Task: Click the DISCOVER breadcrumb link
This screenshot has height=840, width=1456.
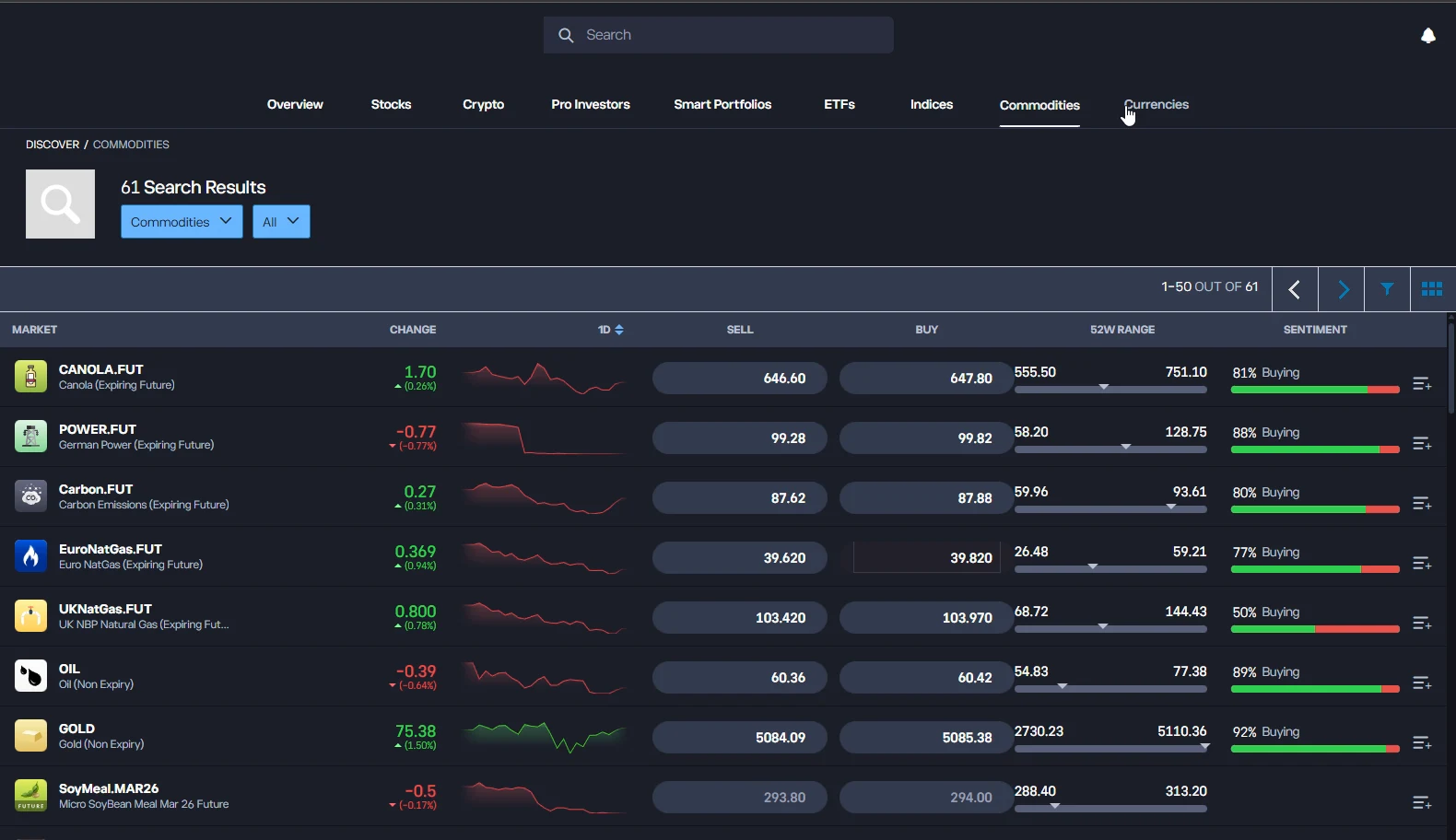Action: coord(53,145)
